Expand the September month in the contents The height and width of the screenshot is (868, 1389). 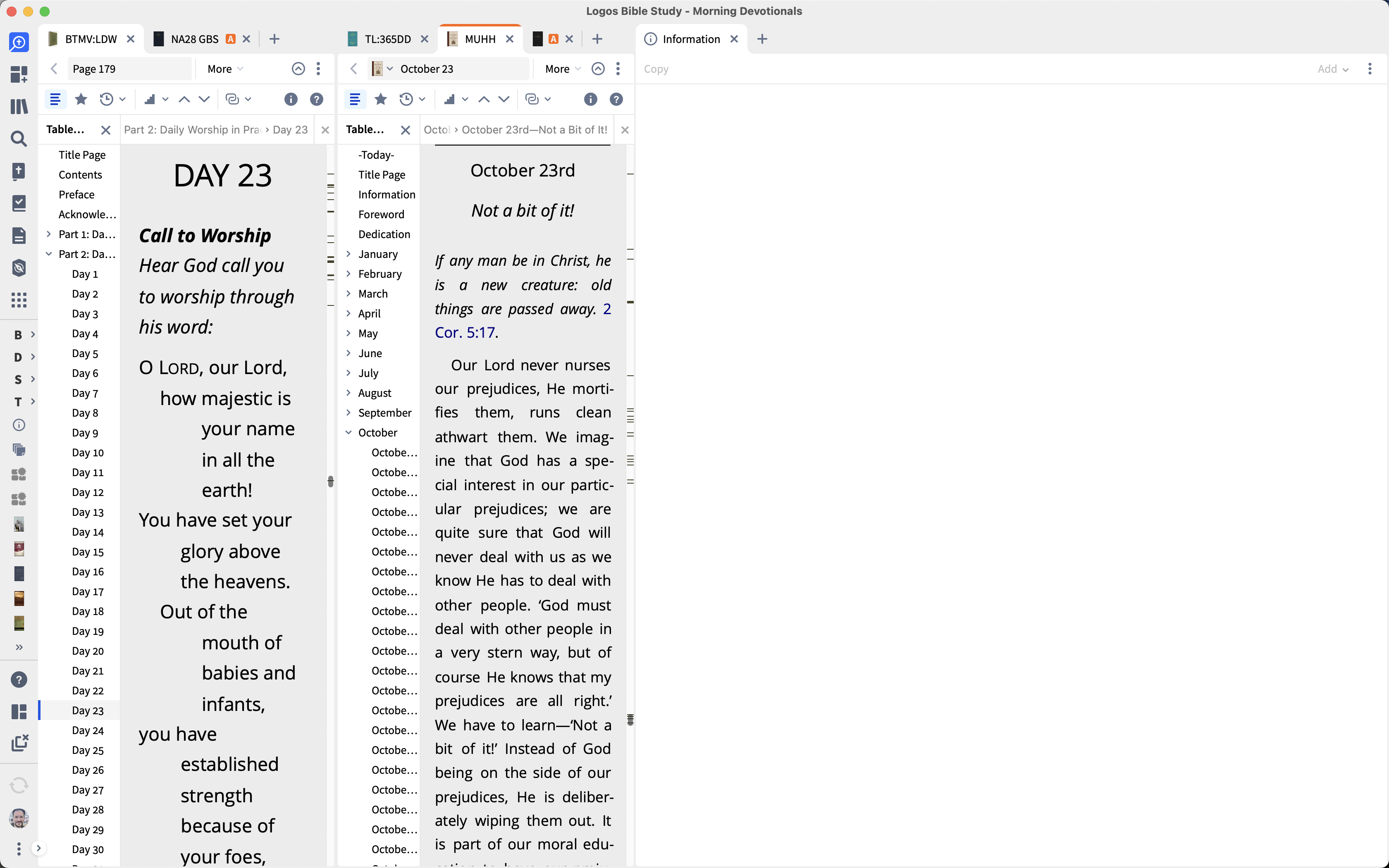[348, 413]
